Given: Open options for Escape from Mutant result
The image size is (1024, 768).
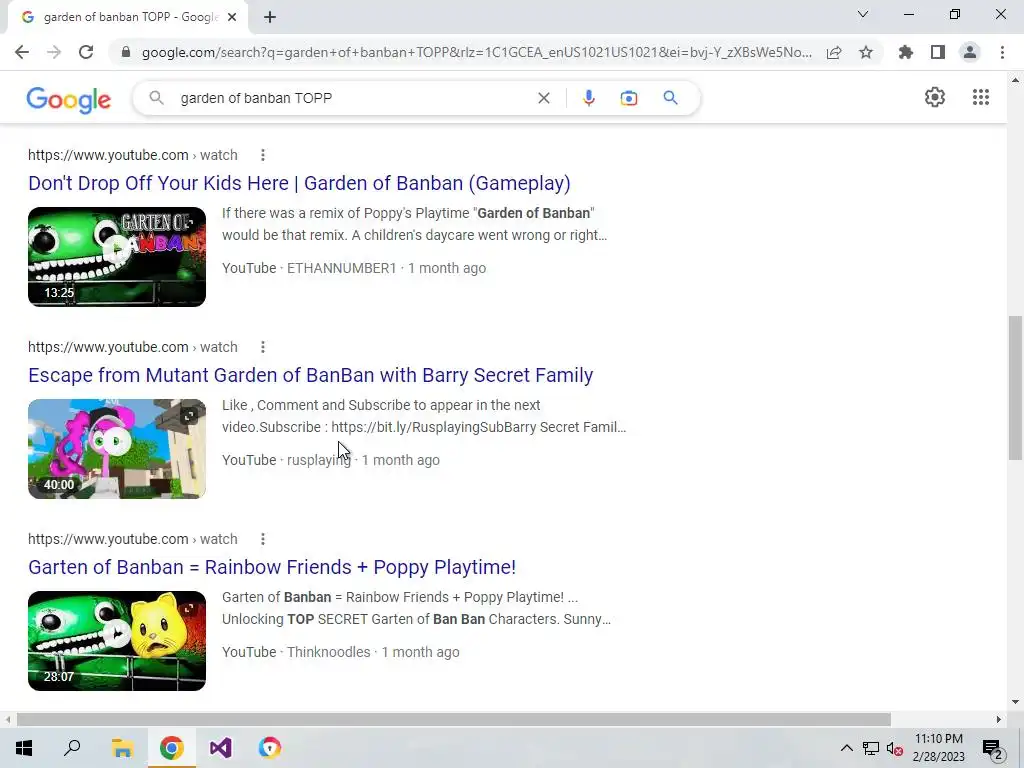Looking at the screenshot, I should click(263, 347).
